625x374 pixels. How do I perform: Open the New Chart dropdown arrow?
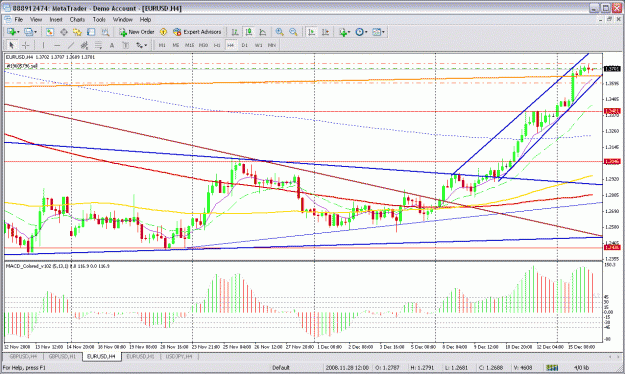pyautogui.click(x=18, y=32)
